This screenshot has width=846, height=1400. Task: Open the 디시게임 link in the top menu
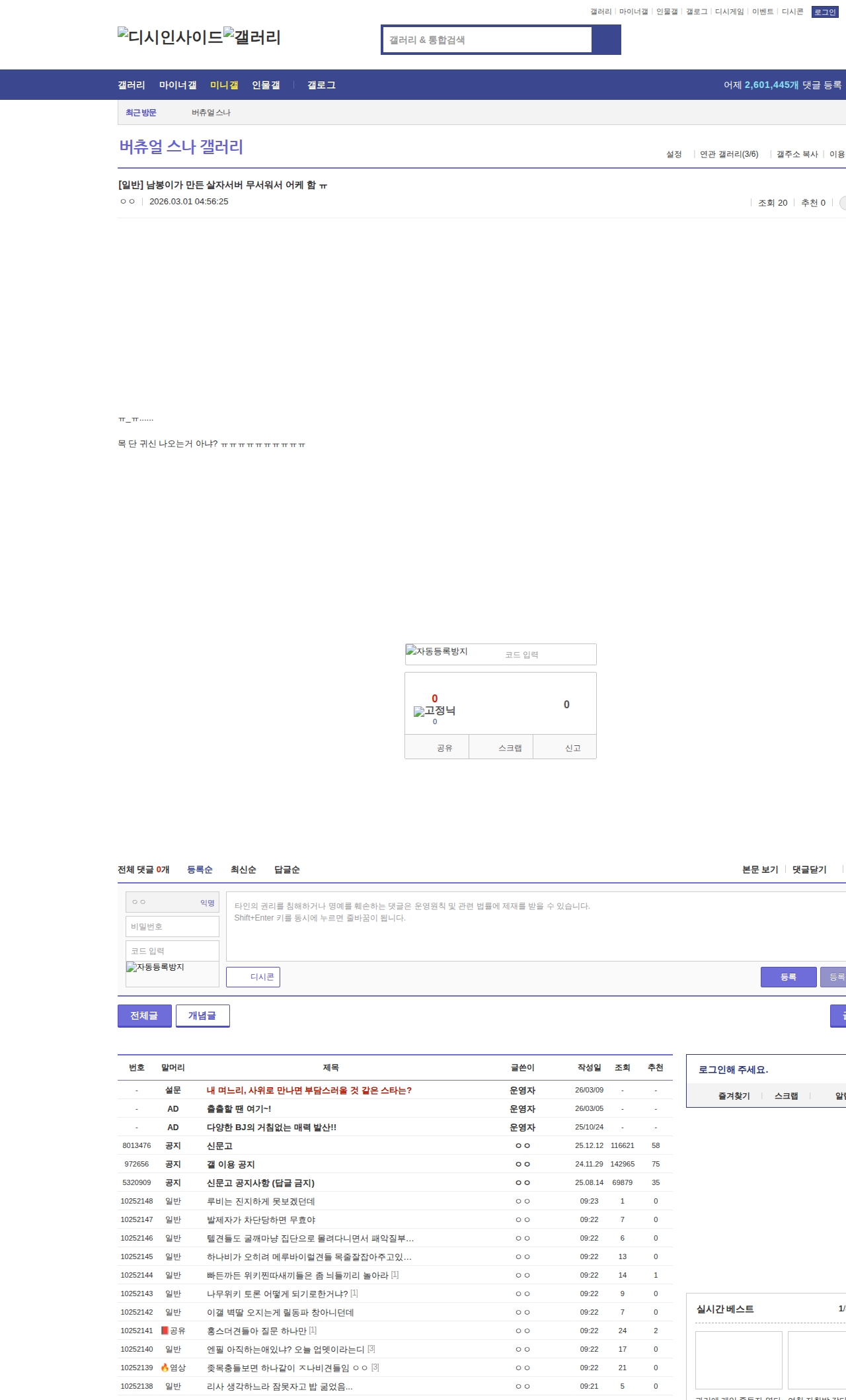730,12
